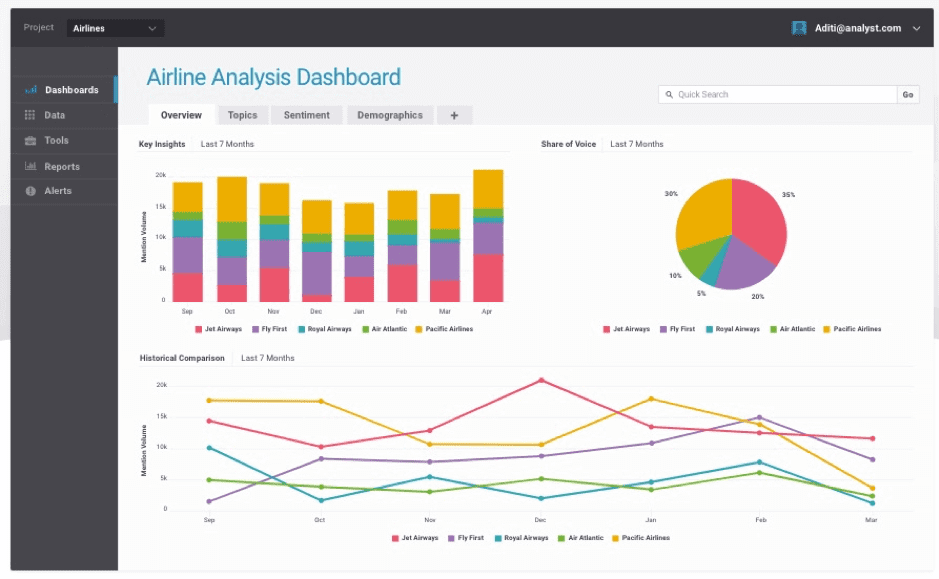Open Alerts from the sidebar
This screenshot has height=579, width=939.
pos(33,190)
